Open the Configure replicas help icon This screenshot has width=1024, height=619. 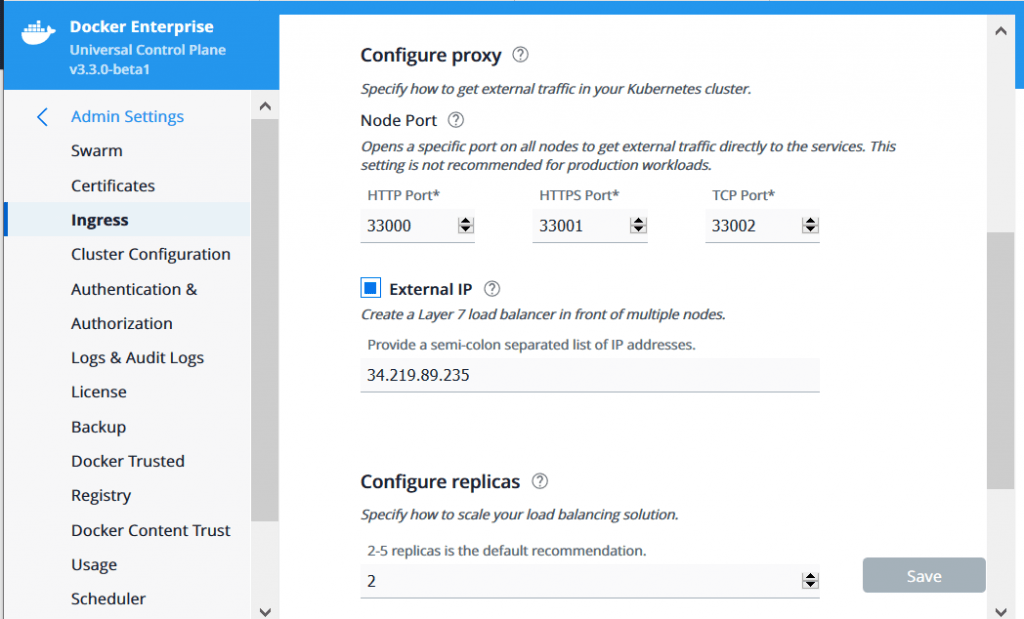coord(539,481)
